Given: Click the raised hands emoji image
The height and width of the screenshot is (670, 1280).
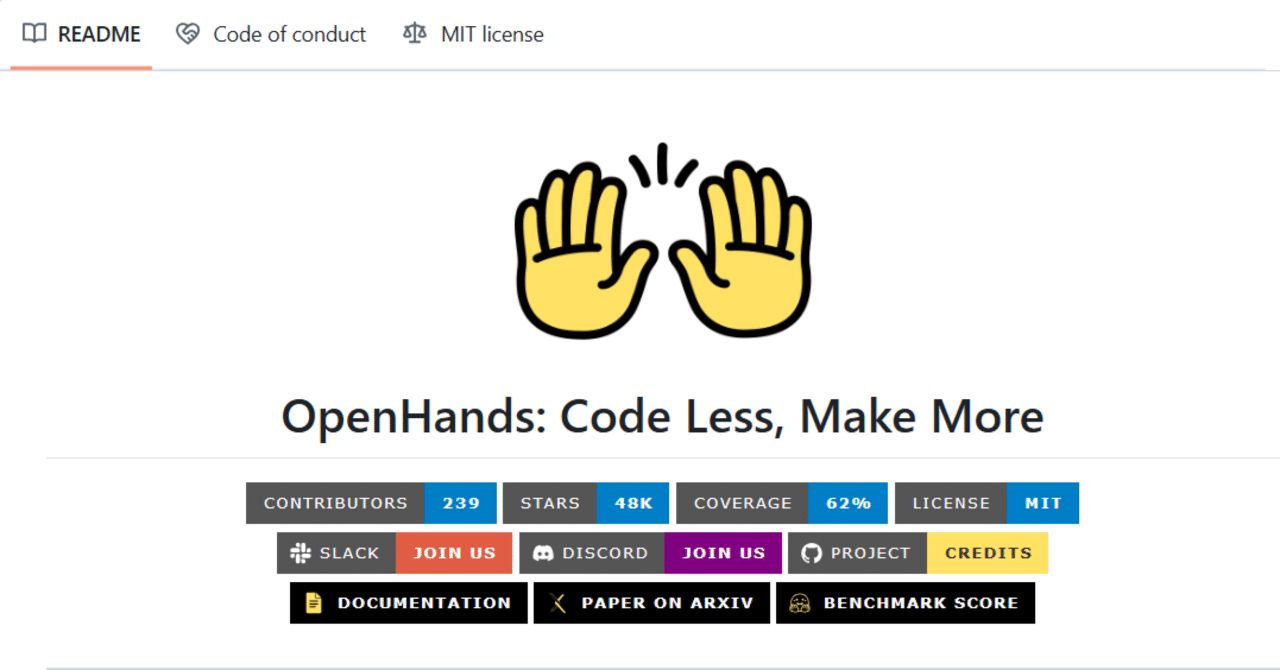Looking at the screenshot, I should (663, 243).
